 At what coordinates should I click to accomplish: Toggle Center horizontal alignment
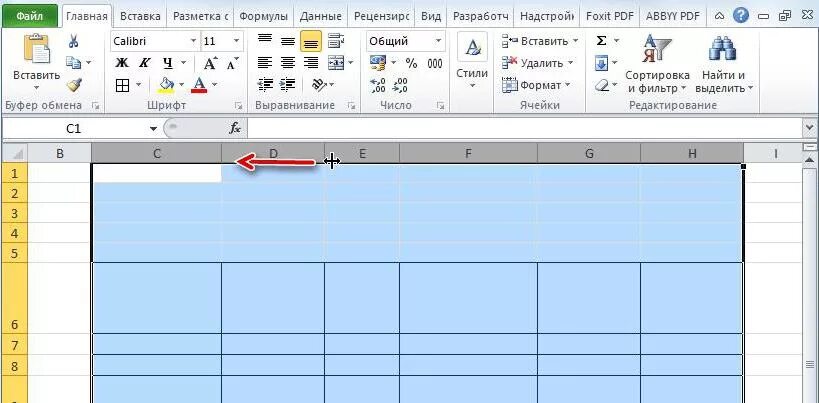288,63
